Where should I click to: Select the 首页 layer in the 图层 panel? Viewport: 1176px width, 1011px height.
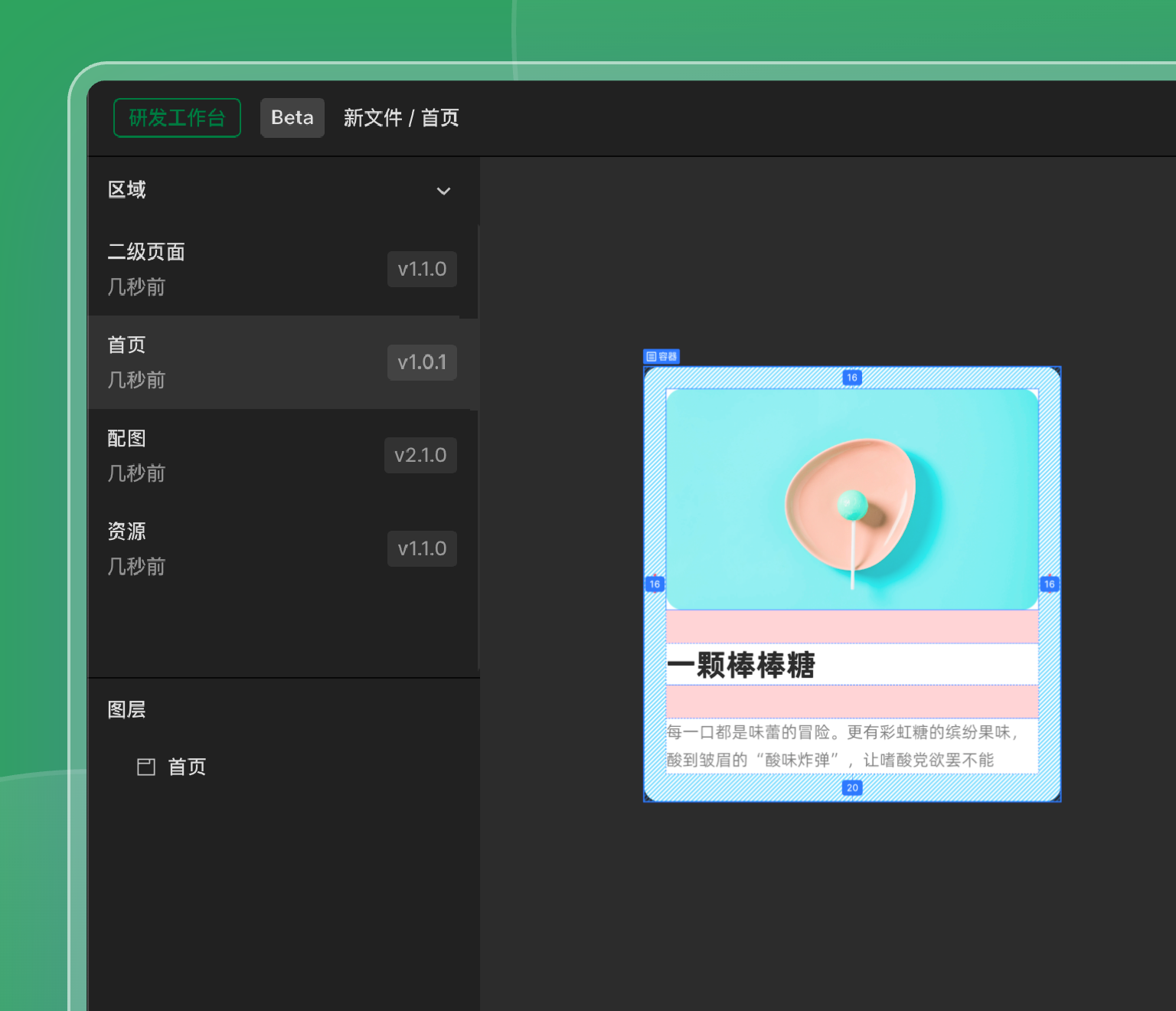click(187, 767)
